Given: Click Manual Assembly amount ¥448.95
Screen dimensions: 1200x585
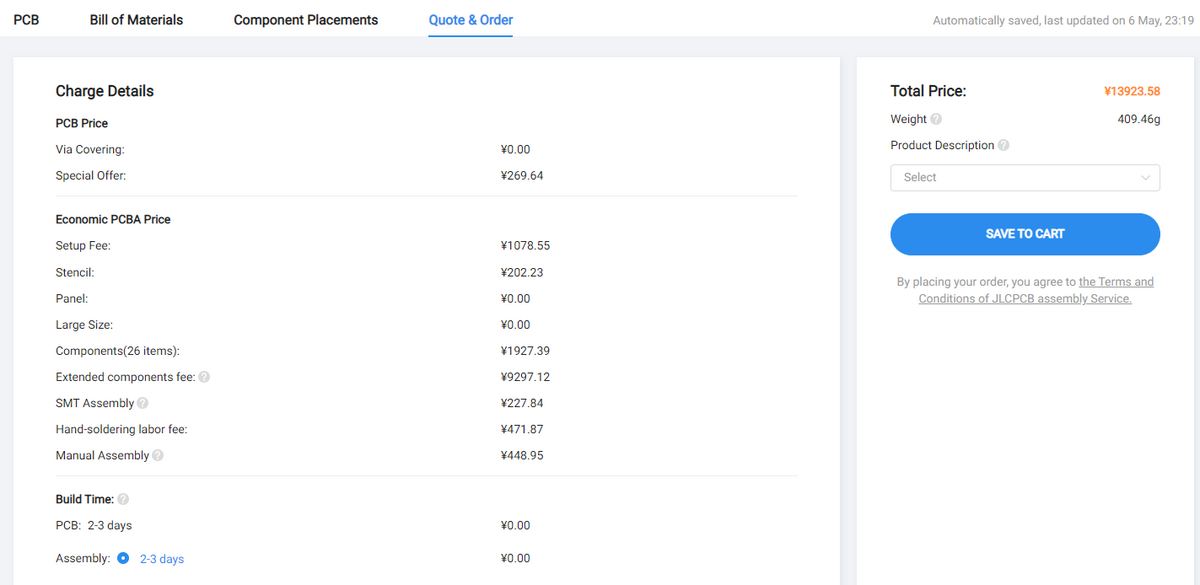Looking at the screenshot, I should [521, 455].
